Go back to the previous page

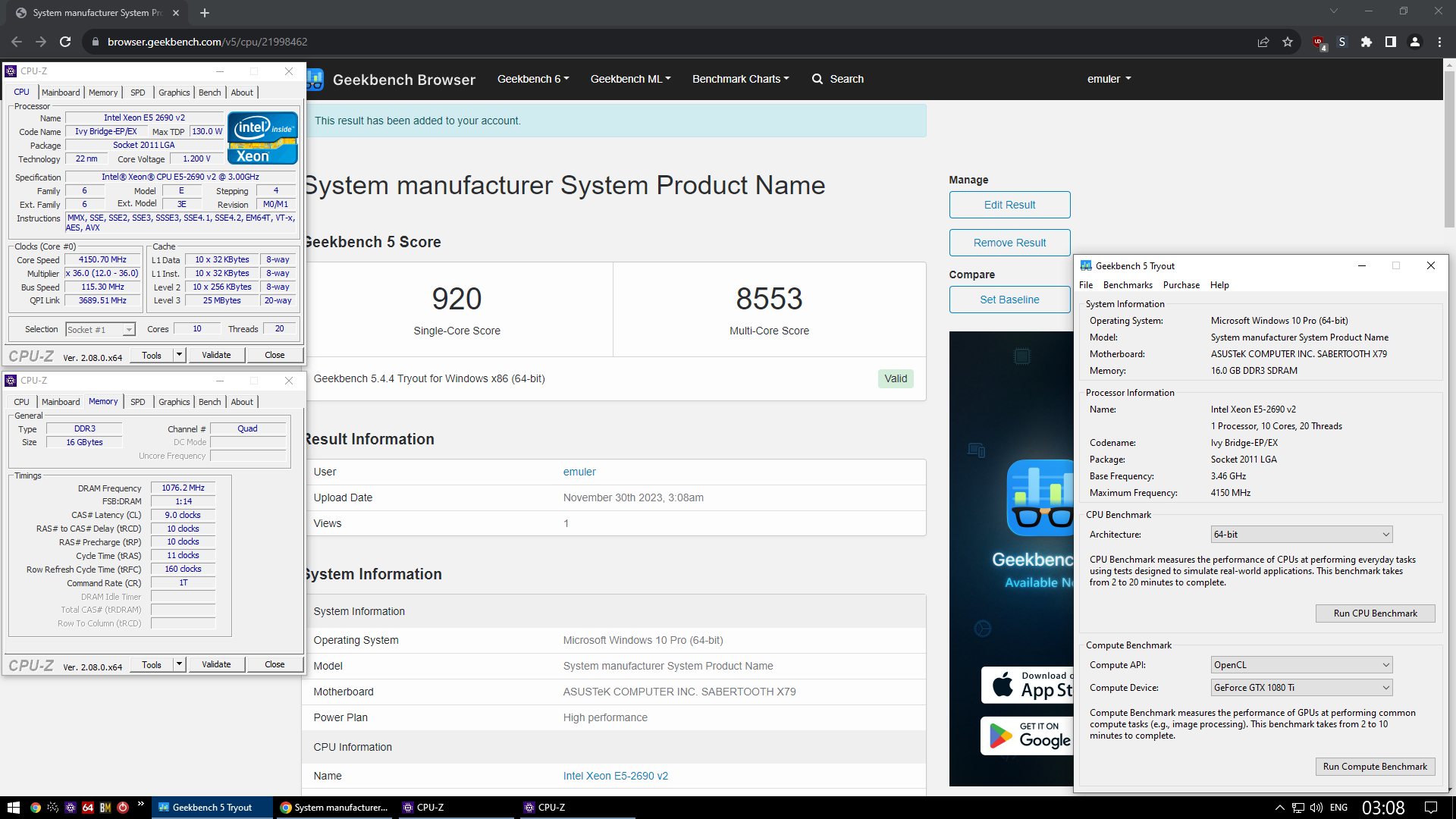pos(17,42)
